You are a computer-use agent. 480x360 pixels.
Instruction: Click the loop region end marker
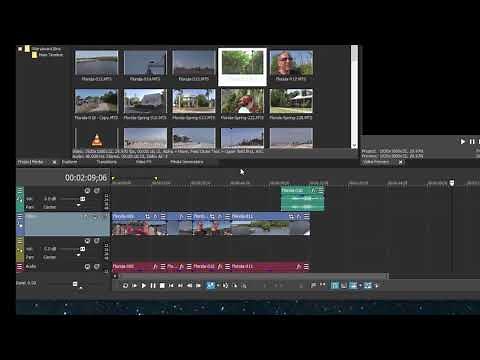156,179
